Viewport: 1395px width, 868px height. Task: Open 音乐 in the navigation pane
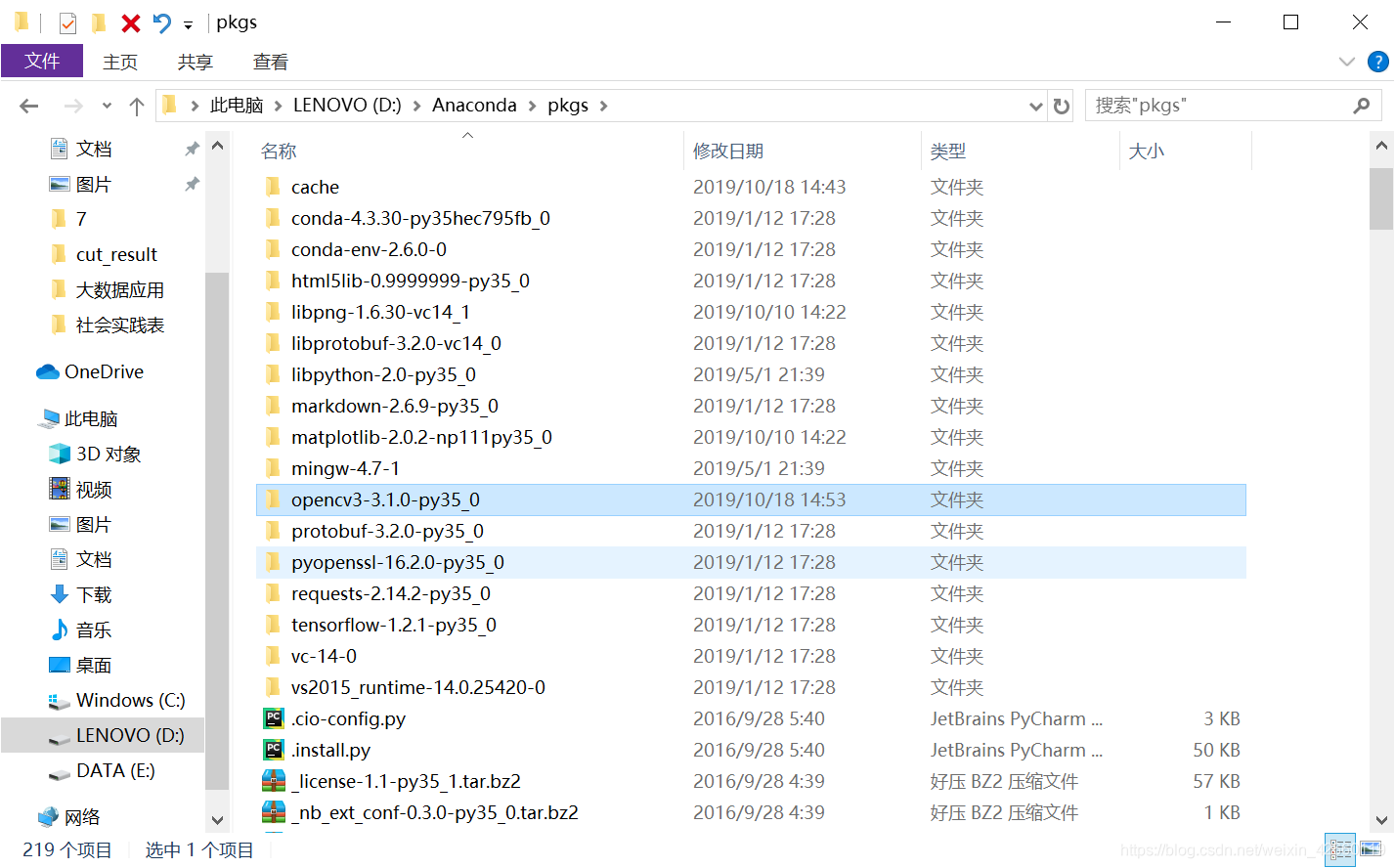pyautogui.click(x=94, y=629)
